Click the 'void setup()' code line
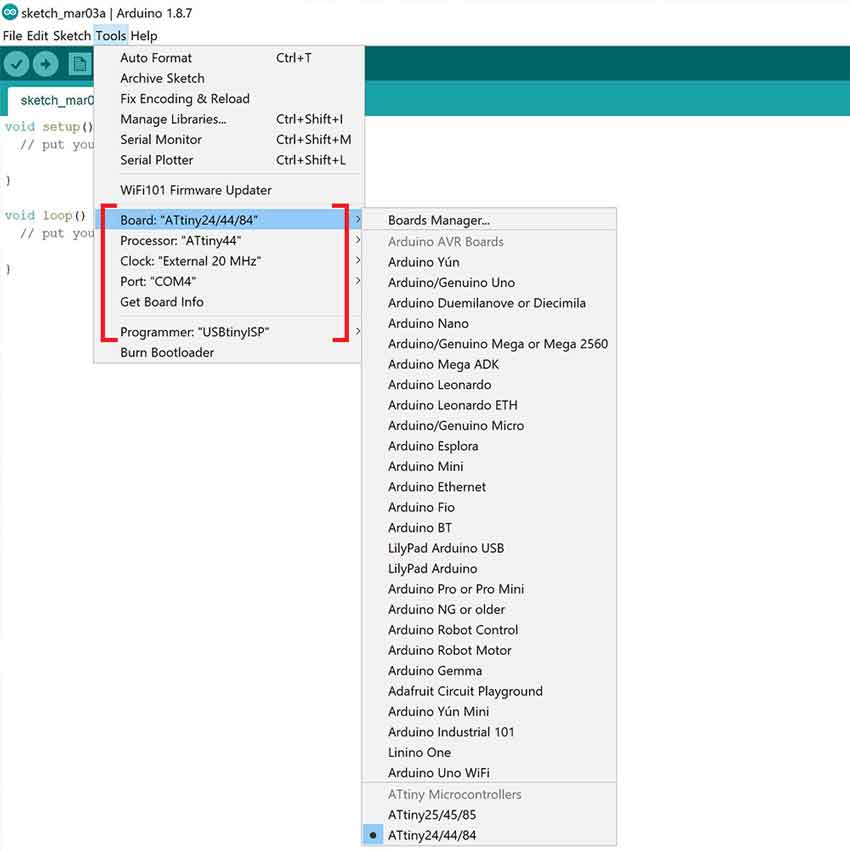Screen dimensions: 850x850 (x=49, y=126)
